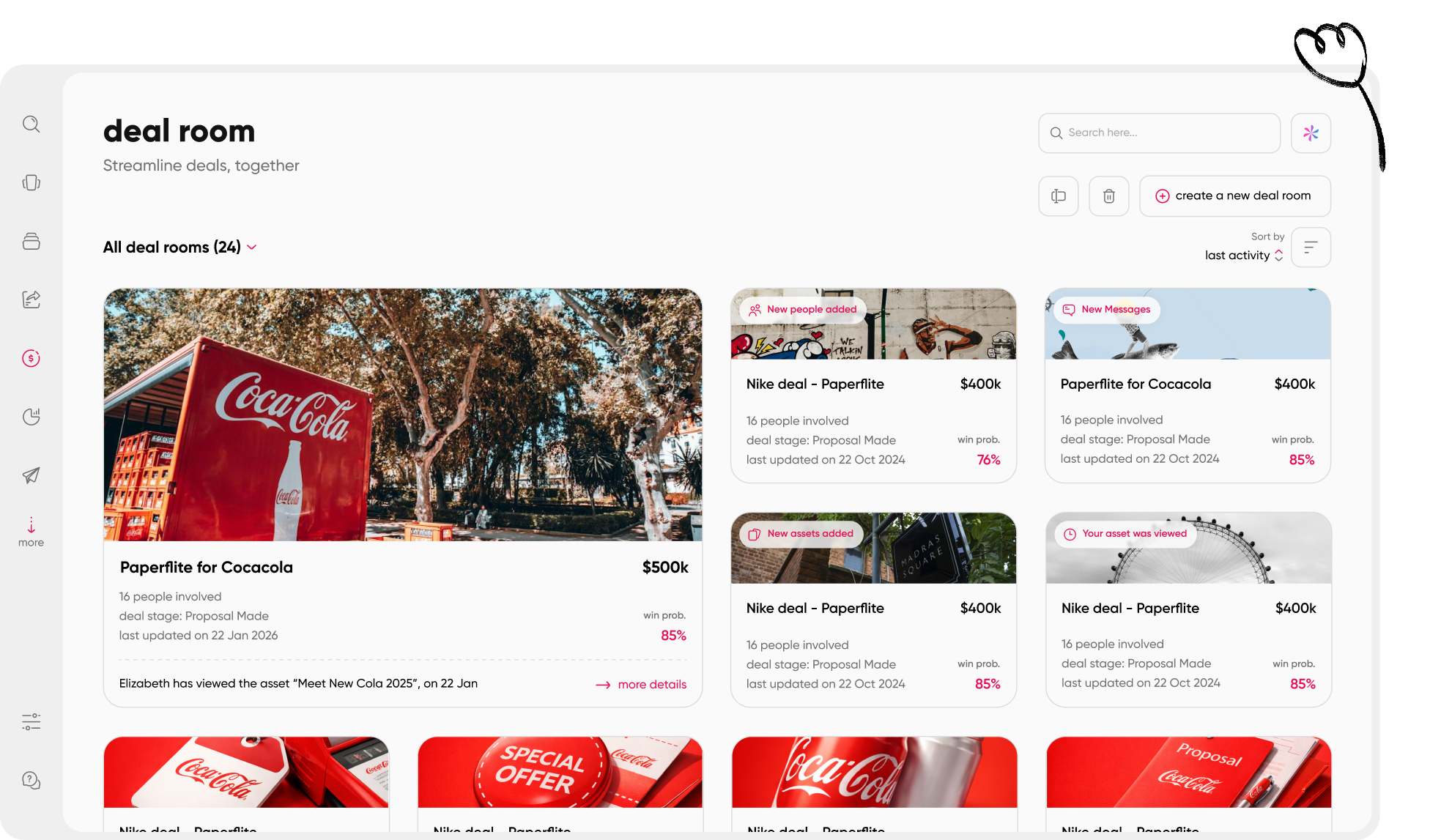Screen dimensions: 1441x840
Task: Click the $400k value on the New Messages card
Action: click(x=1294, y=384)
